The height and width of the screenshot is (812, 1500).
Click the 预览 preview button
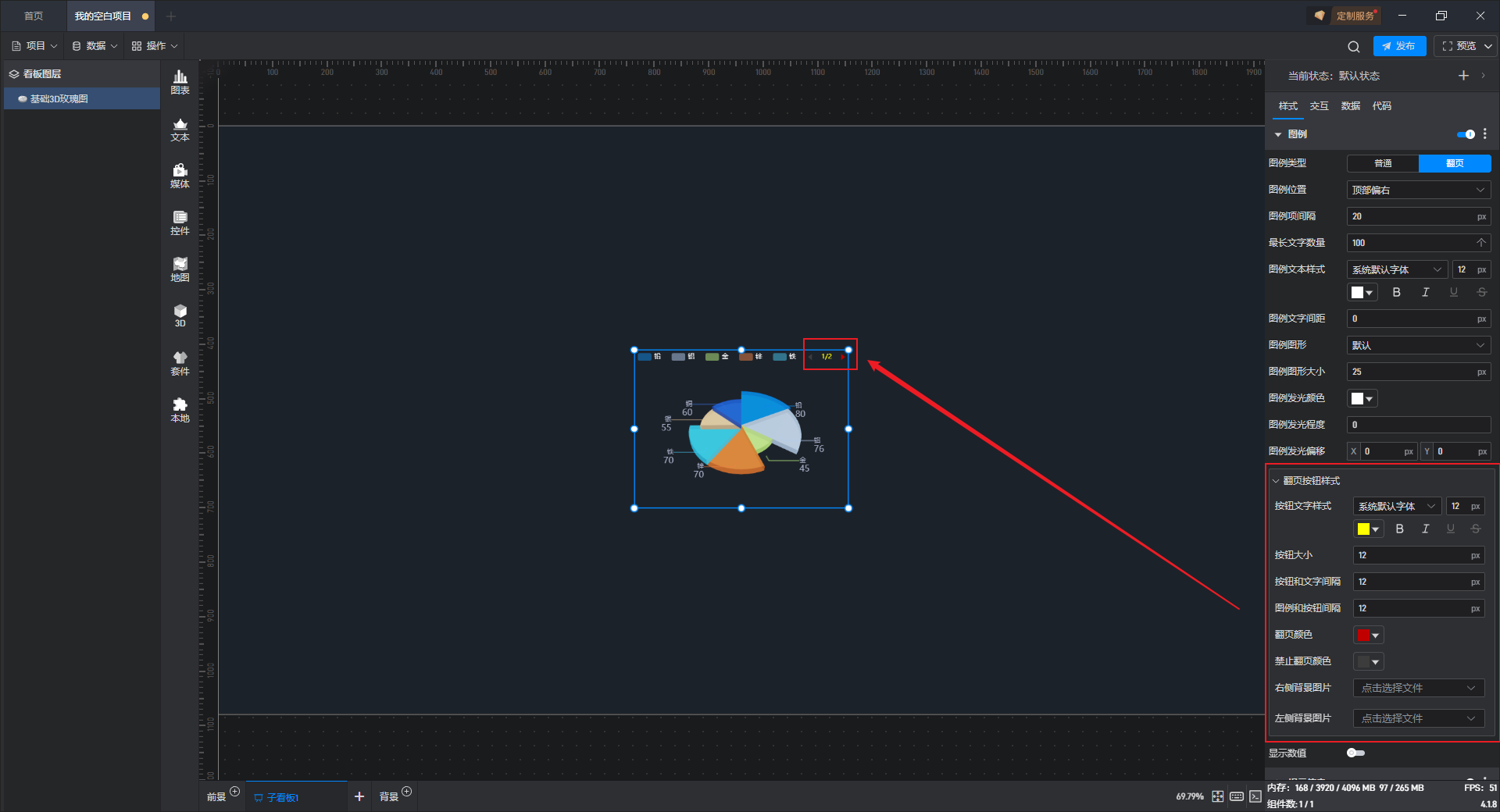click(1459, 46)
